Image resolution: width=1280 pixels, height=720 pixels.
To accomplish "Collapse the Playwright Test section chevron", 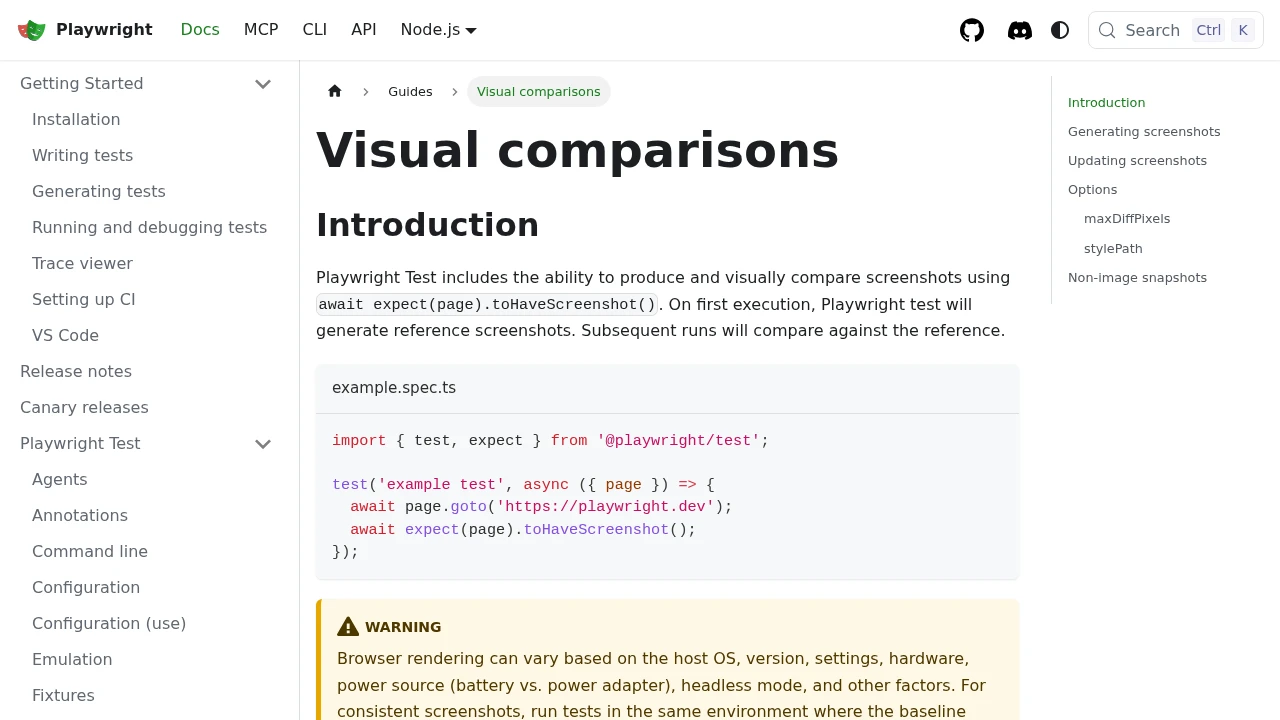I will (x=263, y=444).
